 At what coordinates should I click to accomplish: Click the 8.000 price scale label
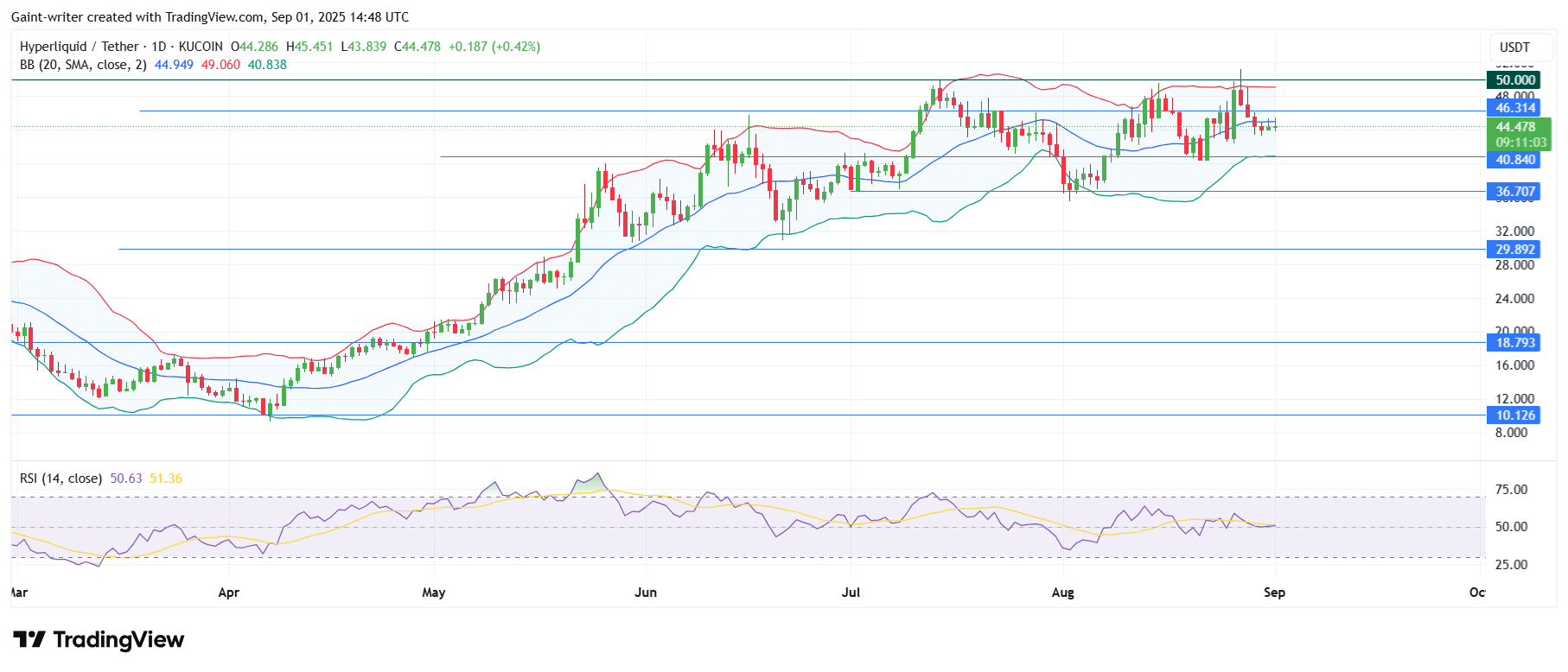(x=1511, y=433)
